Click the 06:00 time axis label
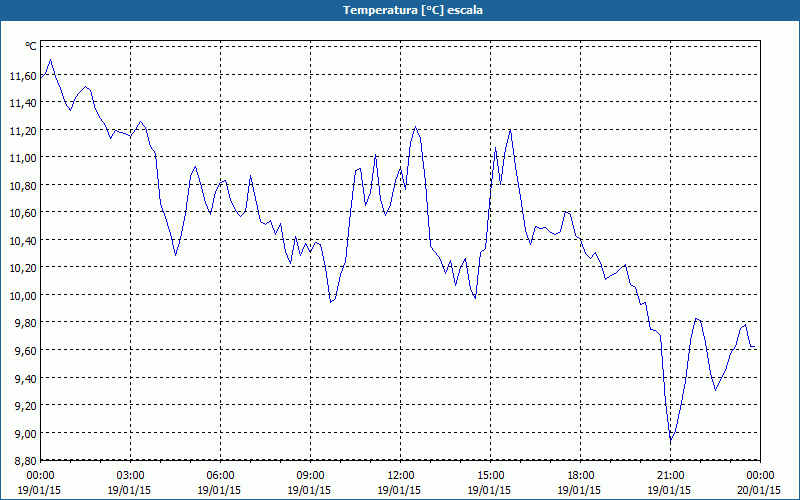 pos(220,476)
